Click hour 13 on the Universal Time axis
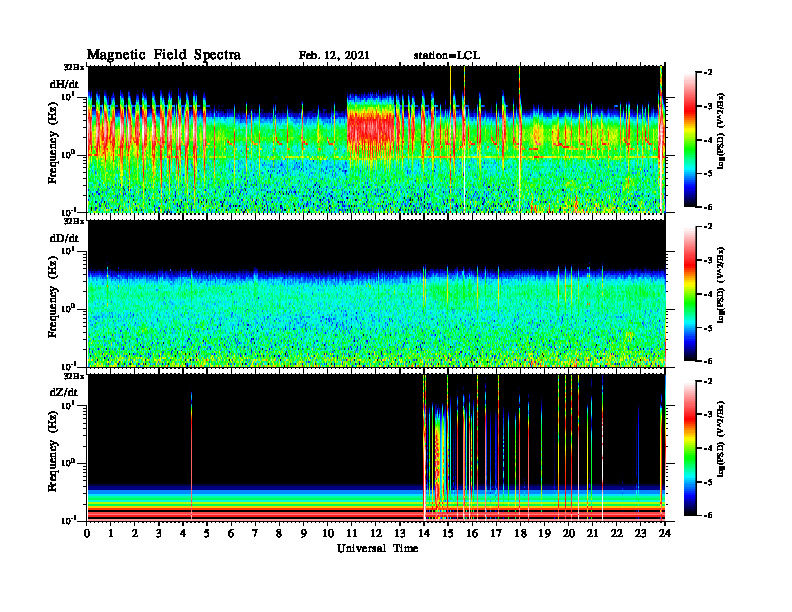792x612 pixels. pos(400,534)
